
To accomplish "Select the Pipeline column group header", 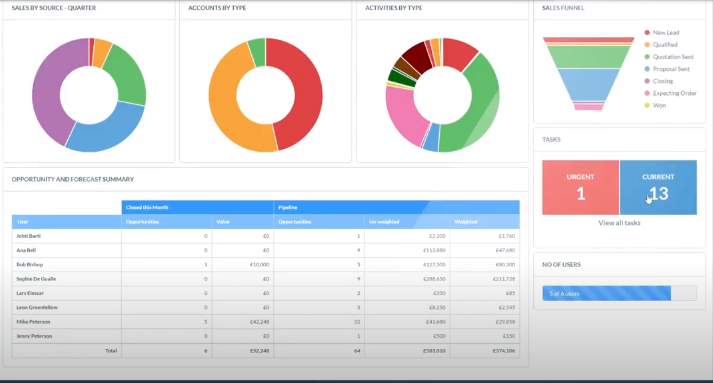I will [397, 207].
